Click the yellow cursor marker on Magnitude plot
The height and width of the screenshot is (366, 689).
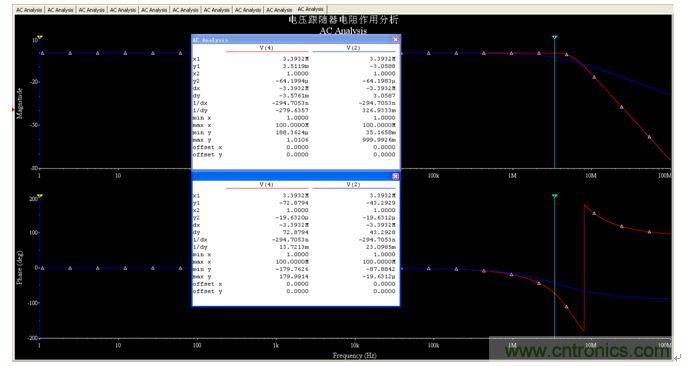(40, 37)
